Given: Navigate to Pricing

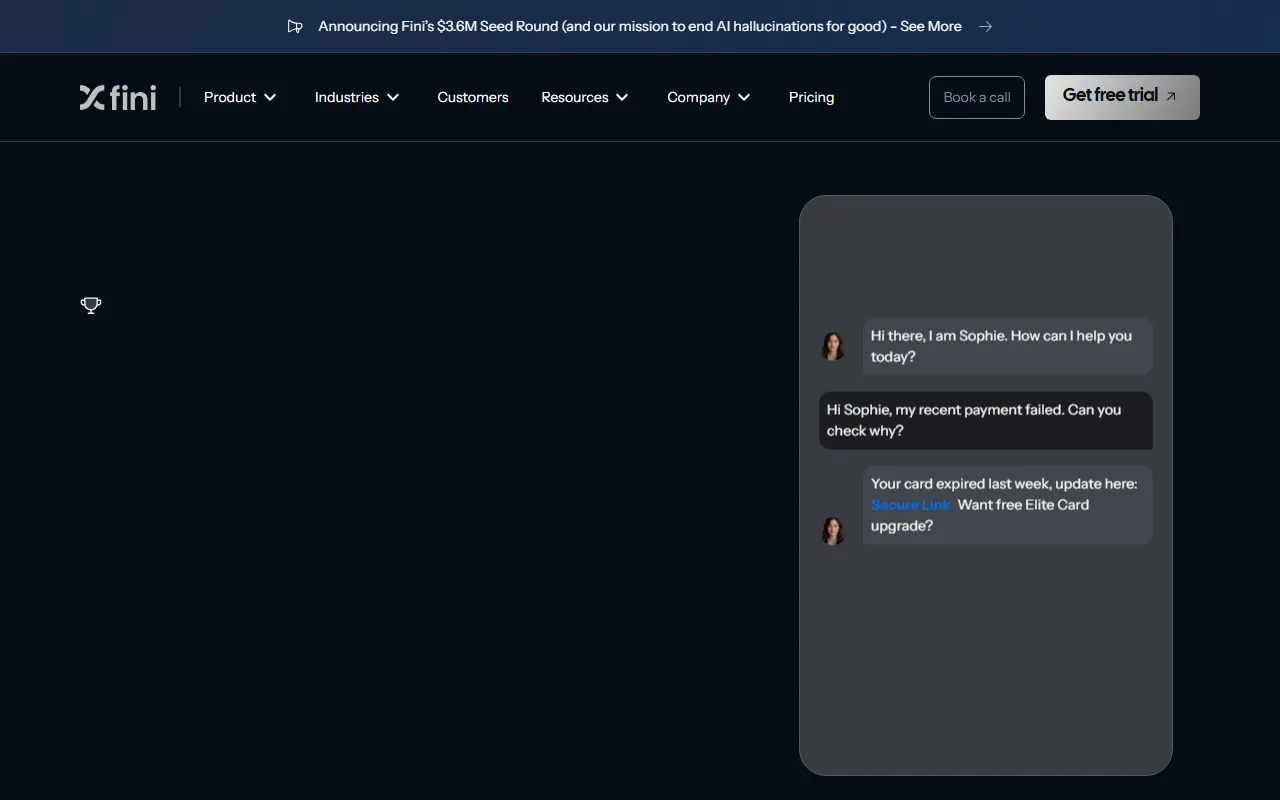Looking at the screenshot, I should (811, 97).
